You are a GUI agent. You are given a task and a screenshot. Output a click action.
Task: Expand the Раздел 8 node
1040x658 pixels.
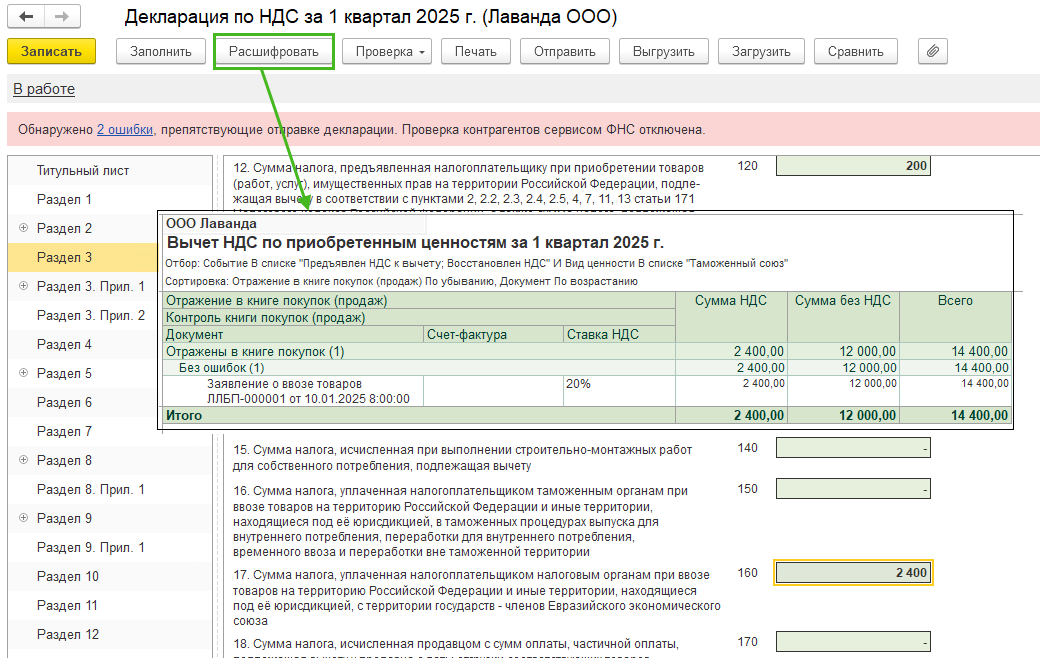tap(23, 460)
